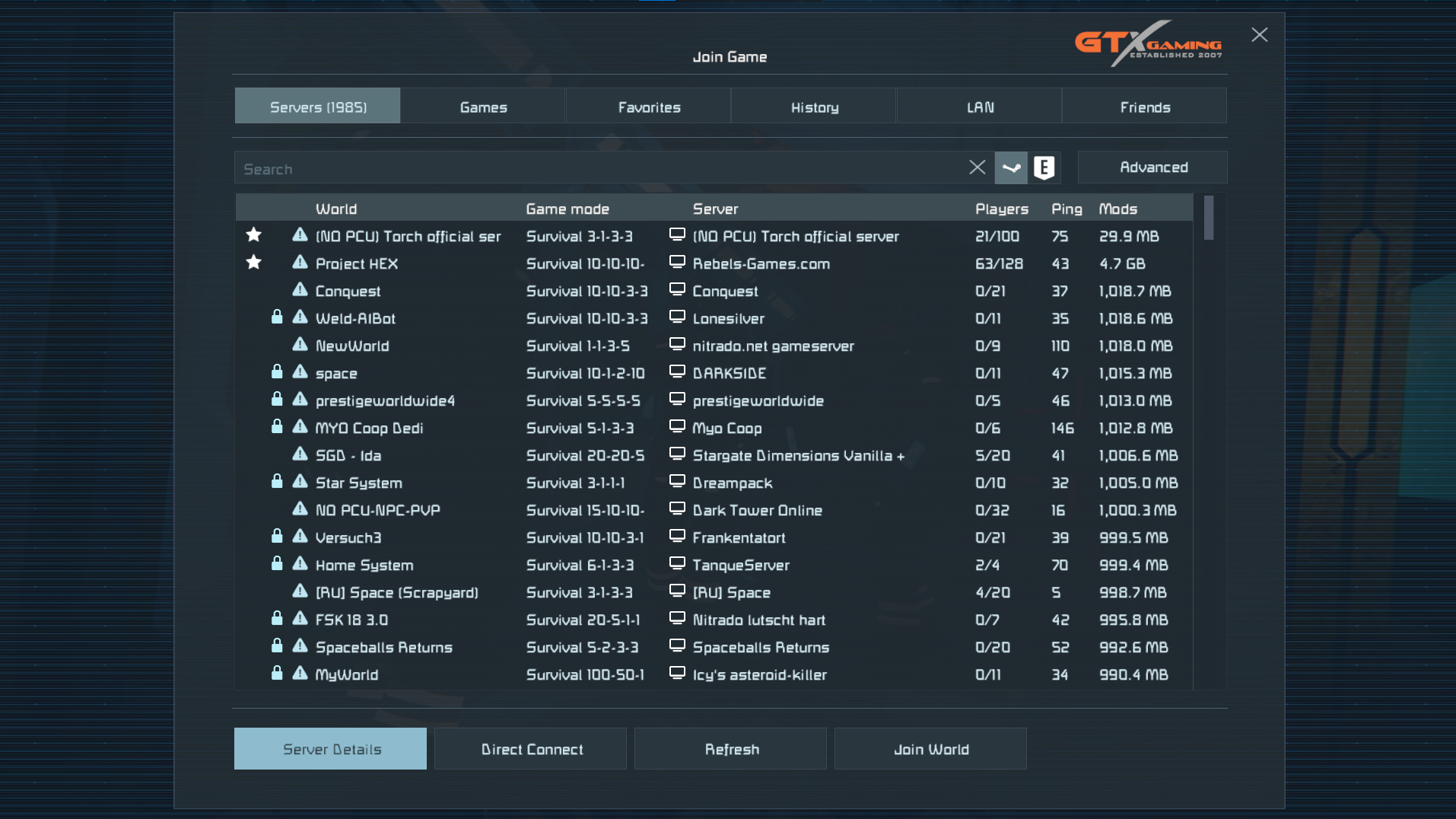
Task: Click the Epic Games platform filter icon
Action: pos(1044,167)
